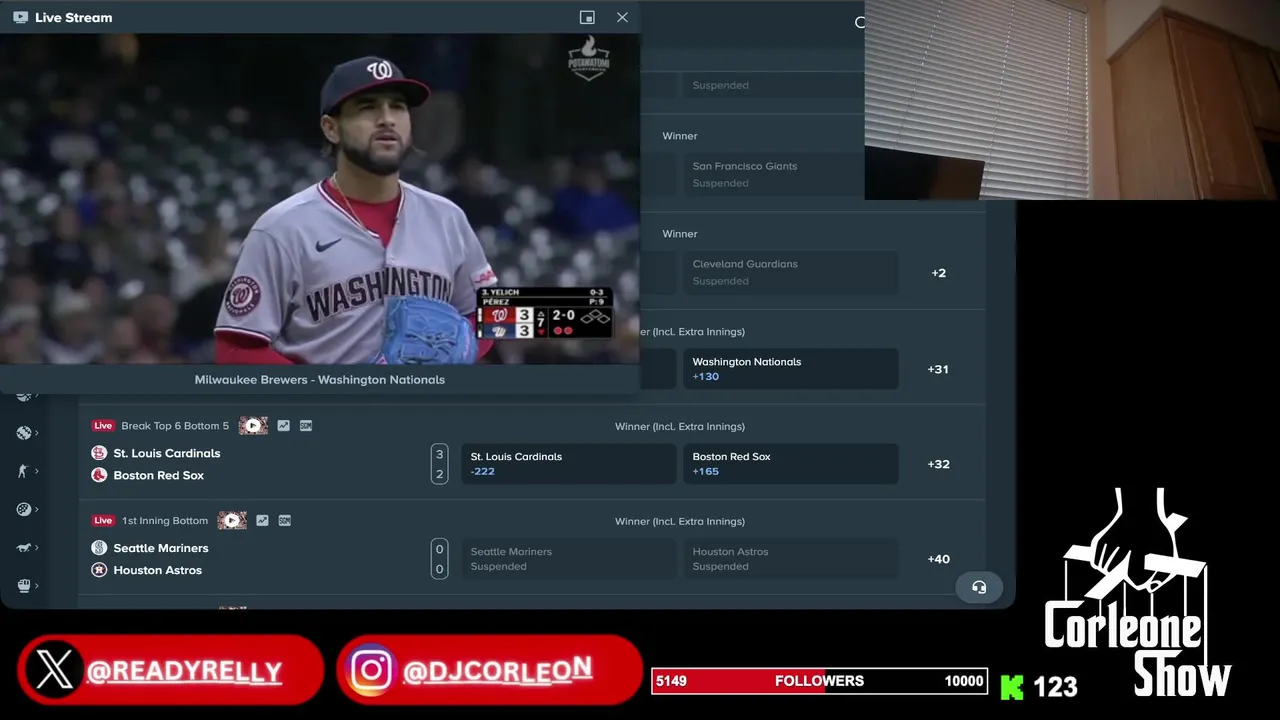Click the Live Stream TV icon

(20, 17)
